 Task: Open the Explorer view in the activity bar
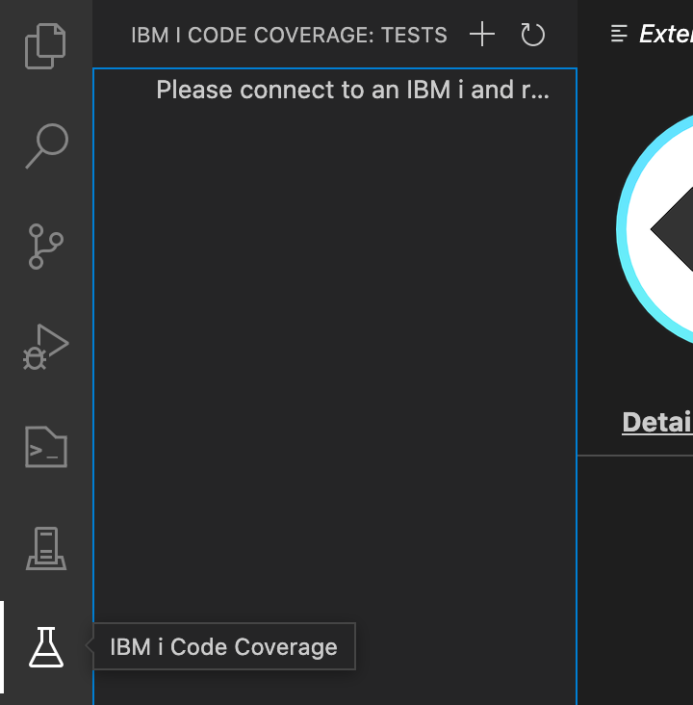[45, 46]
